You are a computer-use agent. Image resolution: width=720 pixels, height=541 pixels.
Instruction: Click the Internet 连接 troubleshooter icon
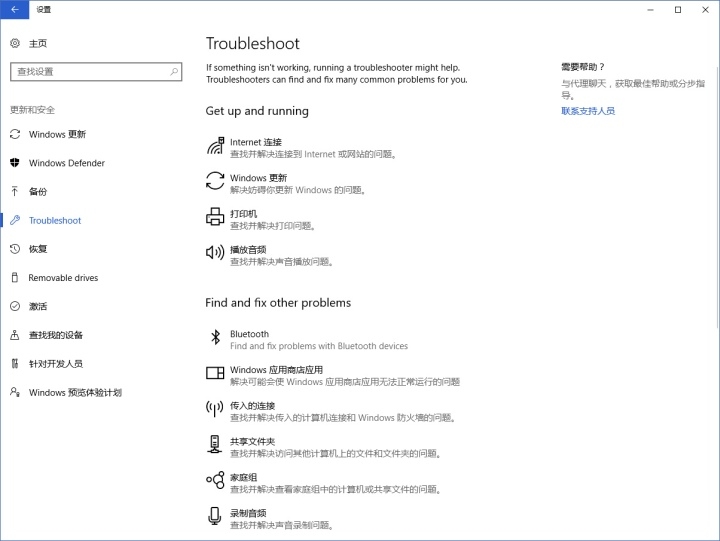pos(215,146)
